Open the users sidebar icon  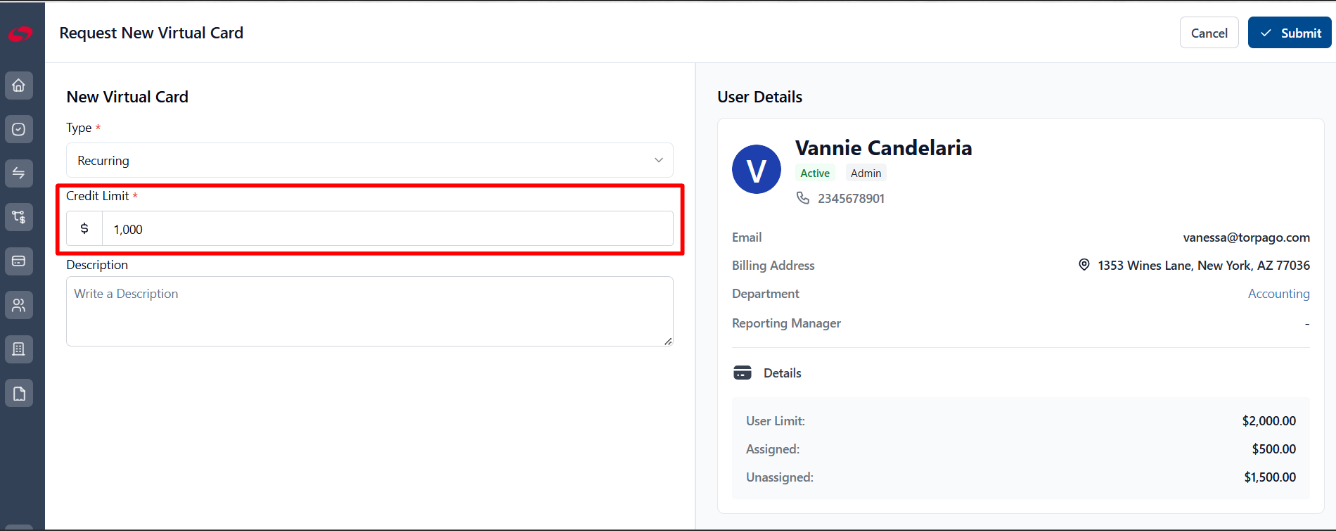(18, 305)
